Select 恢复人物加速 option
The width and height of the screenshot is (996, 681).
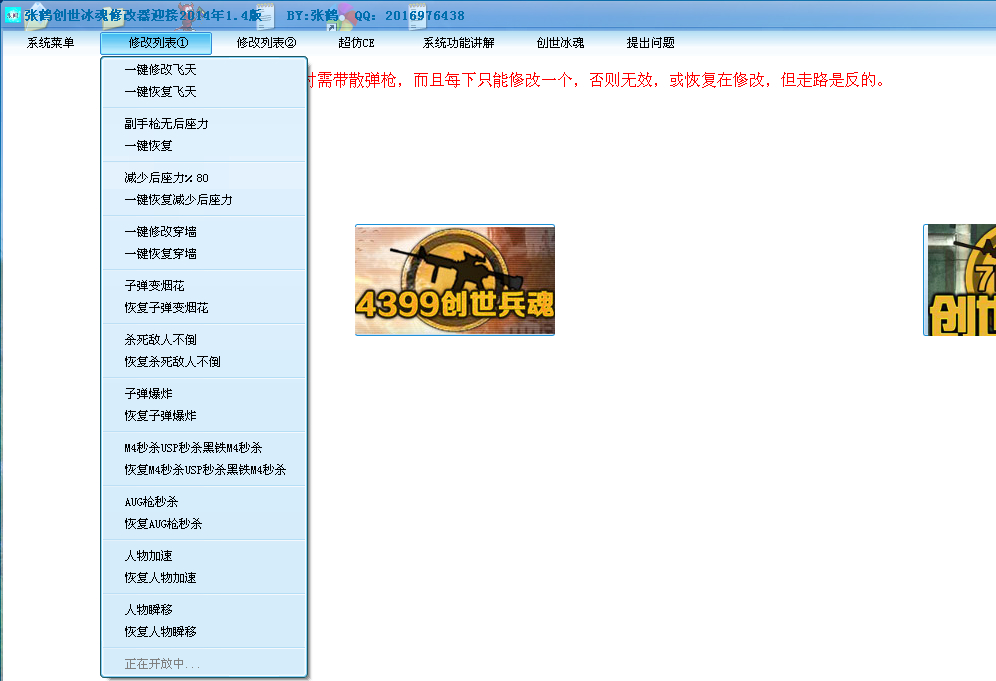coord(205,578)
